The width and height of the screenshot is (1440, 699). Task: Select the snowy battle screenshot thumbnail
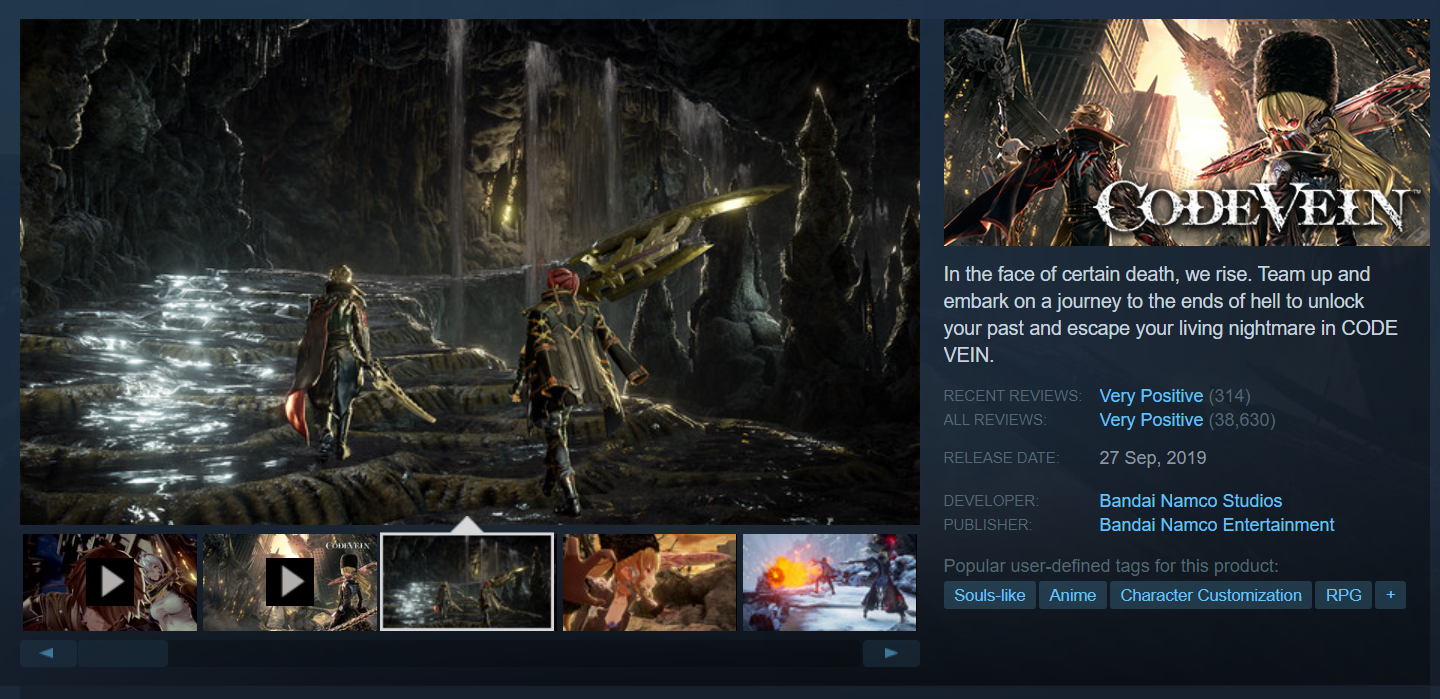[829, 582]
